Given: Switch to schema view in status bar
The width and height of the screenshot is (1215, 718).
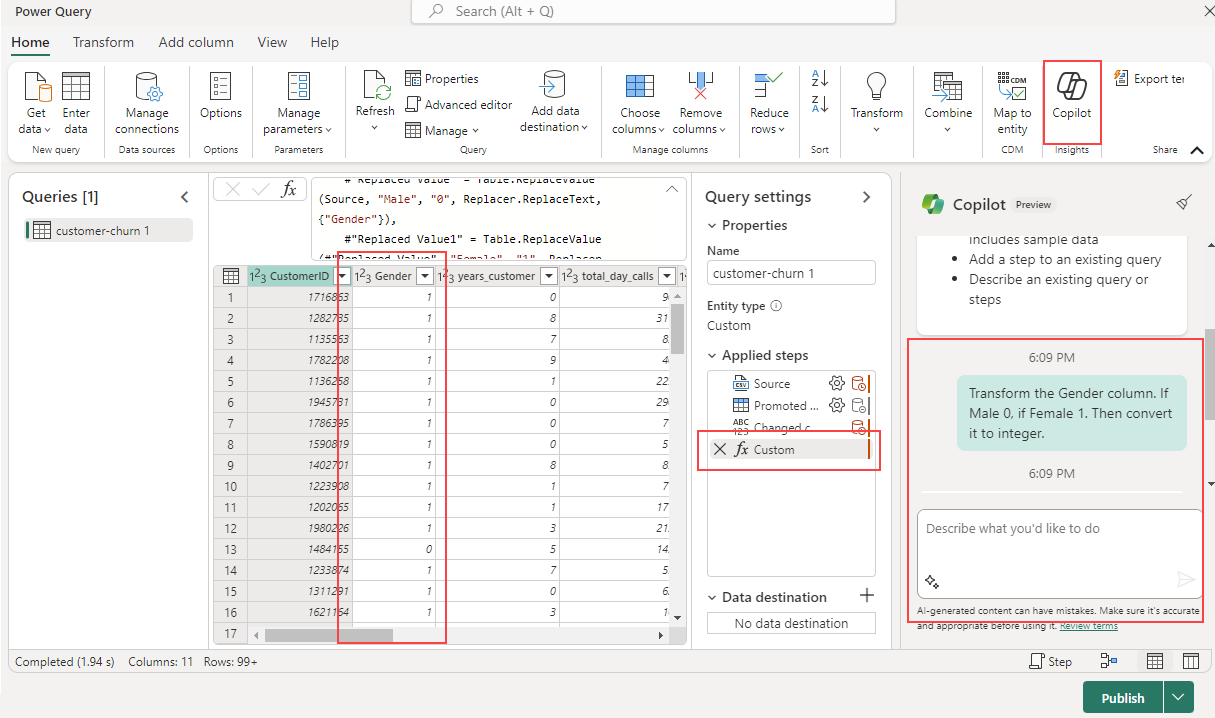Looking at the screenshot, I should pyautogui.click(x=1191, y=662).
